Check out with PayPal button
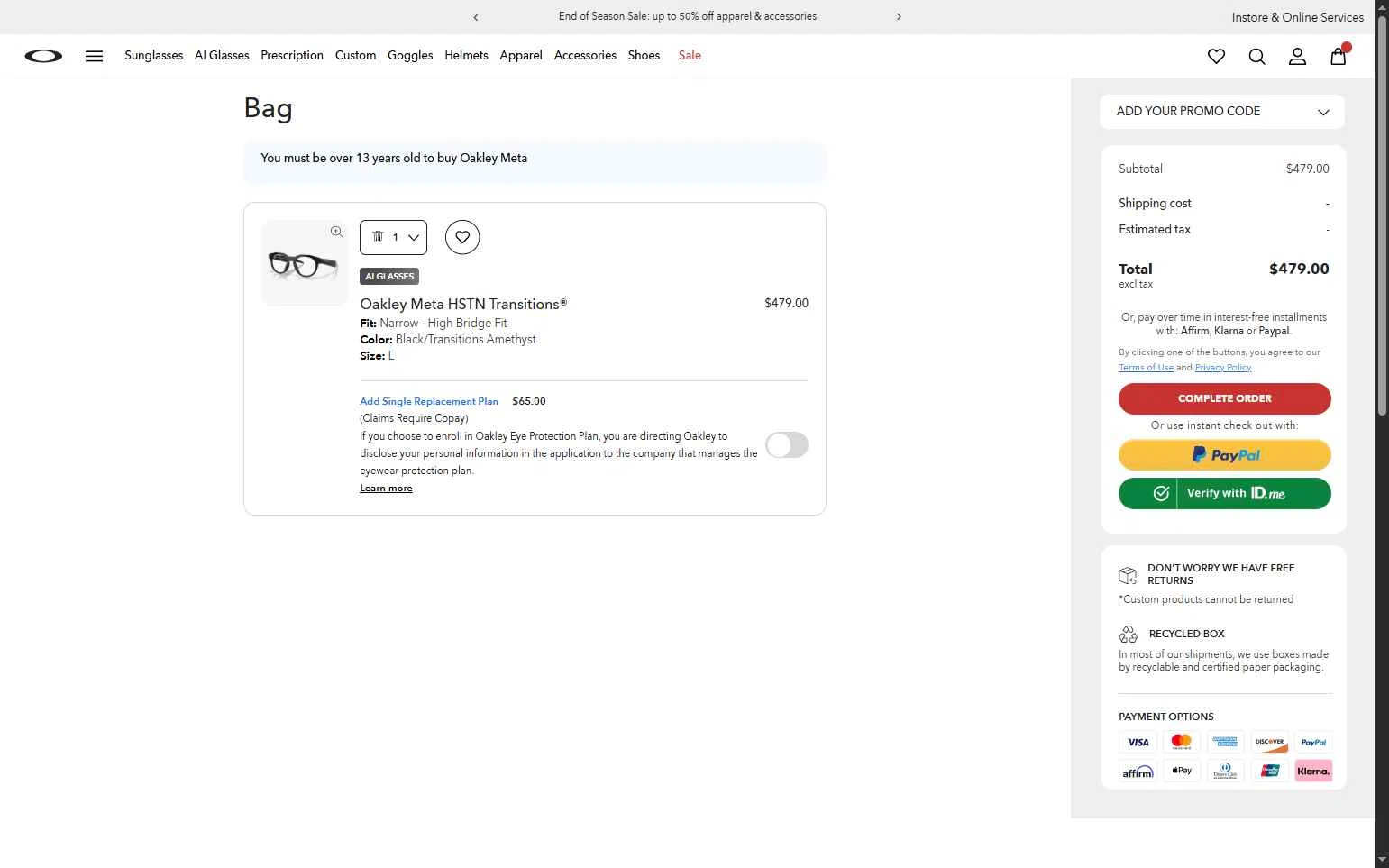1389x868 pixels. tap(1224, 455)
